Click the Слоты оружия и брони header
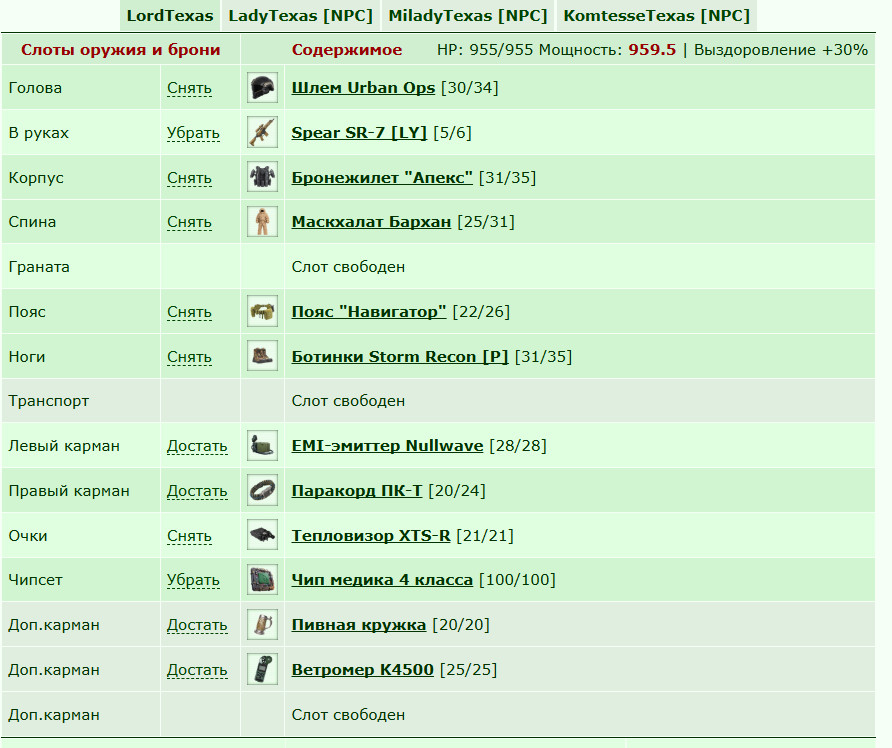Screen dimensions: 892x748 [x=121, y=50]
